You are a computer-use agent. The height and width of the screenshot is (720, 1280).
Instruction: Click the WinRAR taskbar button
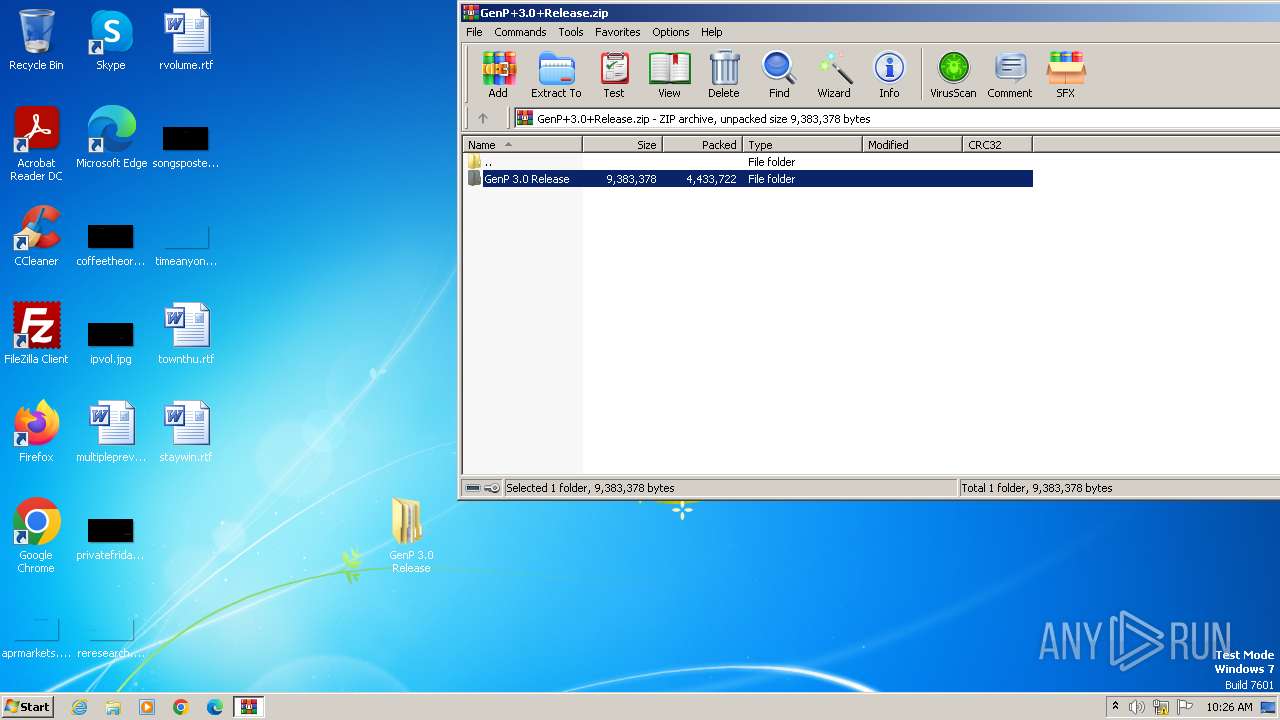click(x=249, y=707)
